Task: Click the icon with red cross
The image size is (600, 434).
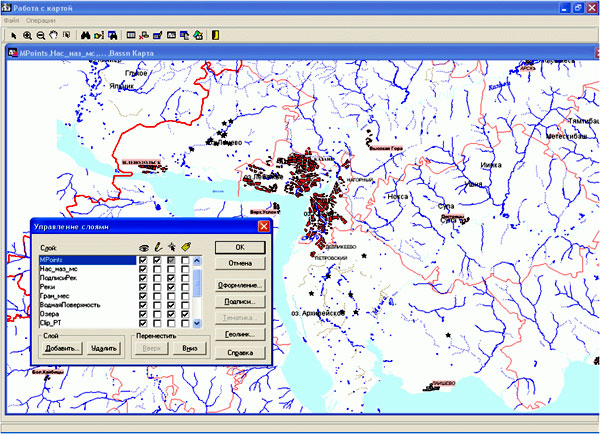Action: [144, 36]
